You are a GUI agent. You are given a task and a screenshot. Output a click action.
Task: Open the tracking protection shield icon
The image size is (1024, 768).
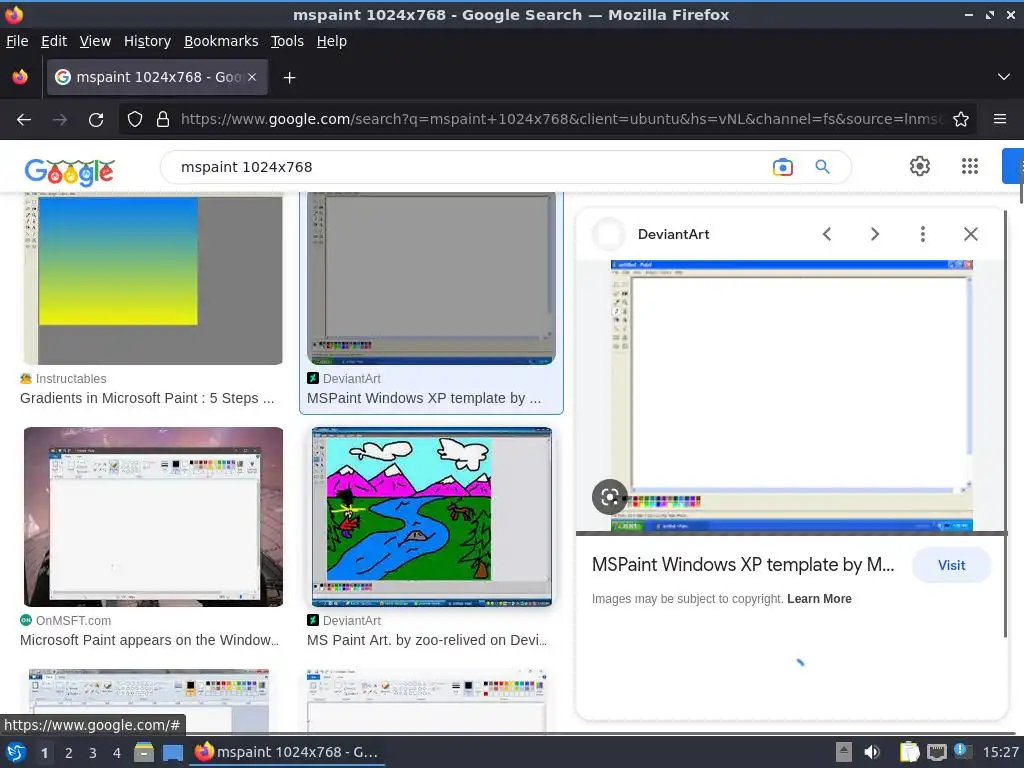135,119
